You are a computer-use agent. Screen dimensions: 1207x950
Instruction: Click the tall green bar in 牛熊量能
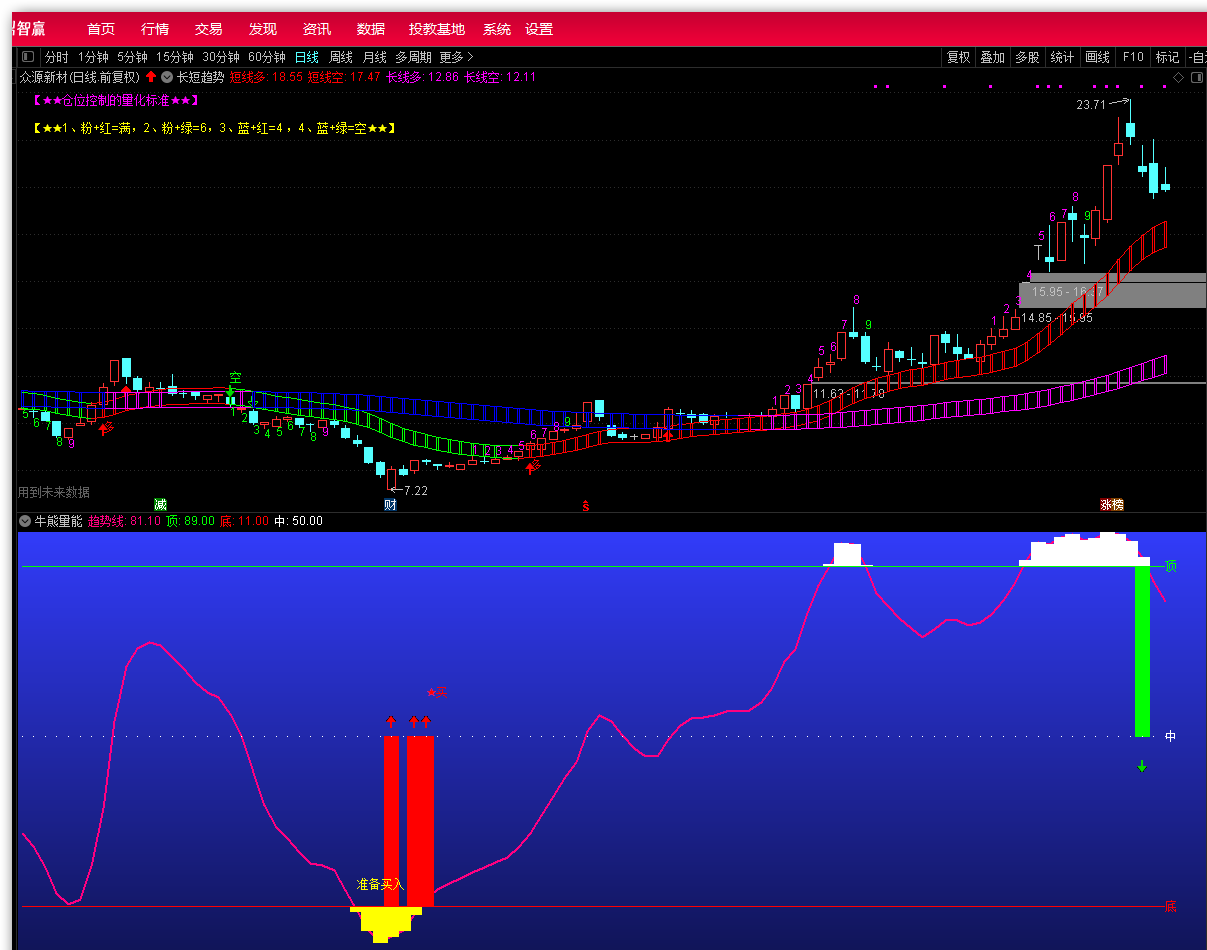[1142, 651]
